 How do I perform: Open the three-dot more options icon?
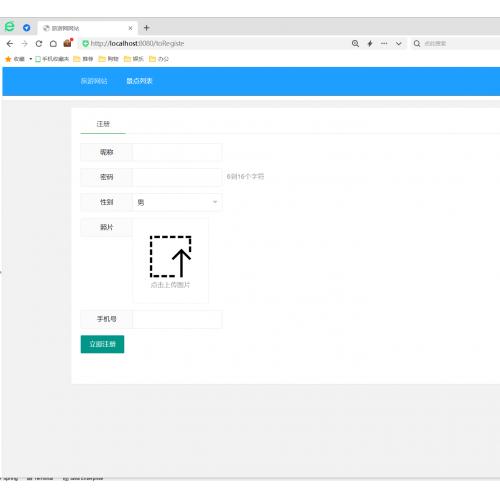384,43
